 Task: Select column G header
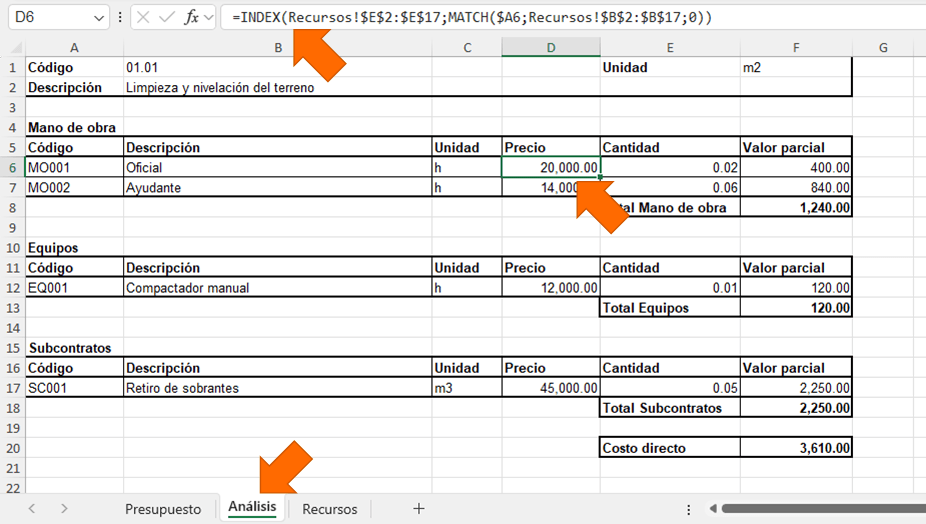coord(883,48)
